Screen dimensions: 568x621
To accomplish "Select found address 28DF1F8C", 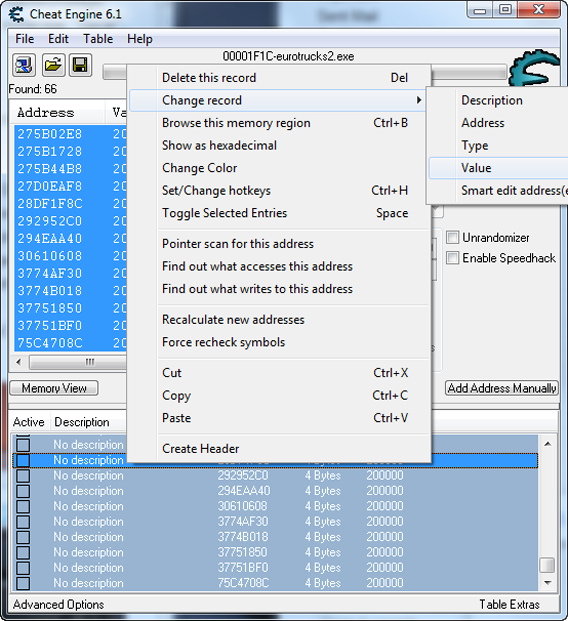I will pyautogui.click(x=50, y=204).
